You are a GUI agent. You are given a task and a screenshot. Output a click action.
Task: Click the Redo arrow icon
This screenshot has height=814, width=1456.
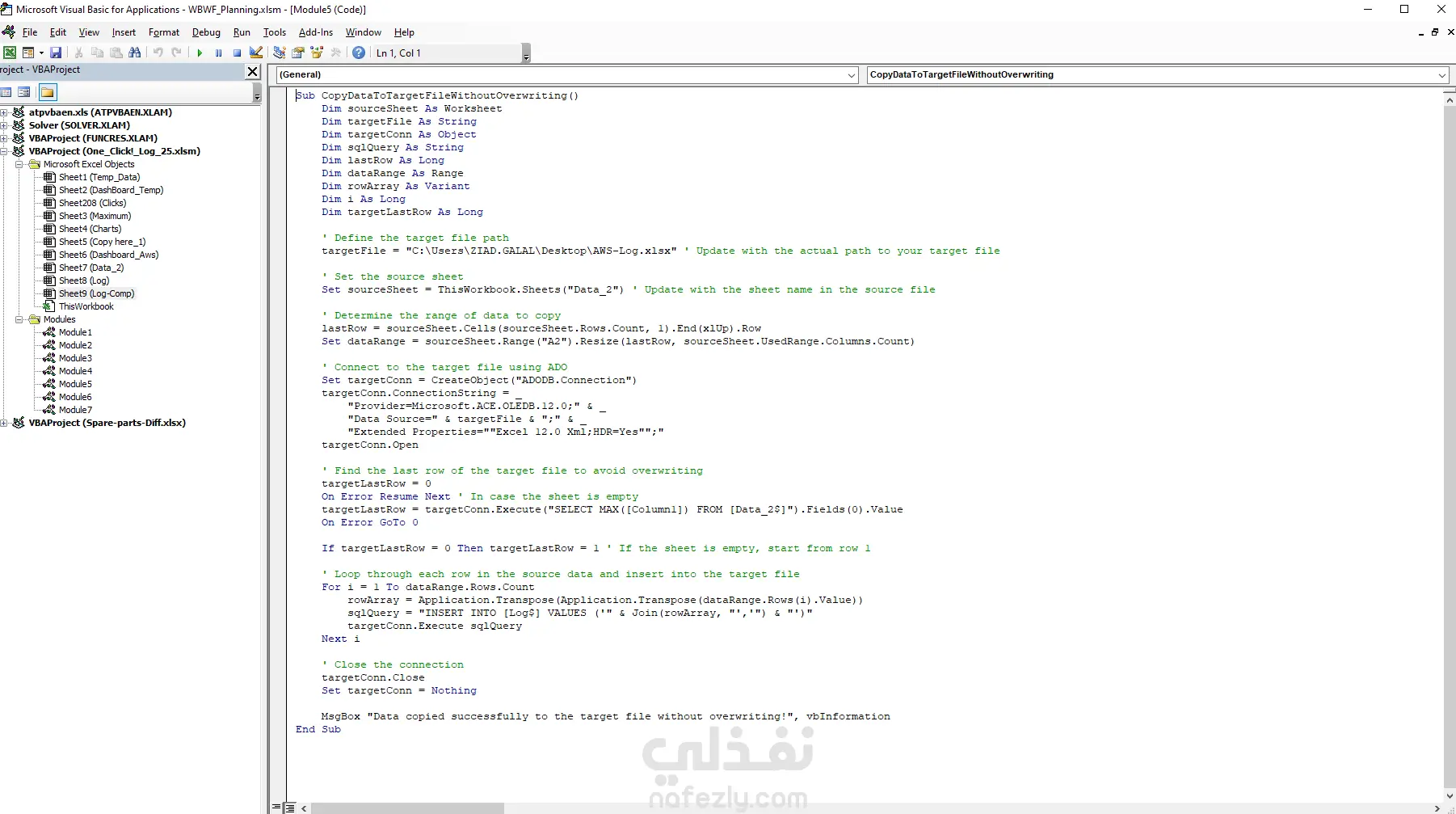(x=176, y=53)
